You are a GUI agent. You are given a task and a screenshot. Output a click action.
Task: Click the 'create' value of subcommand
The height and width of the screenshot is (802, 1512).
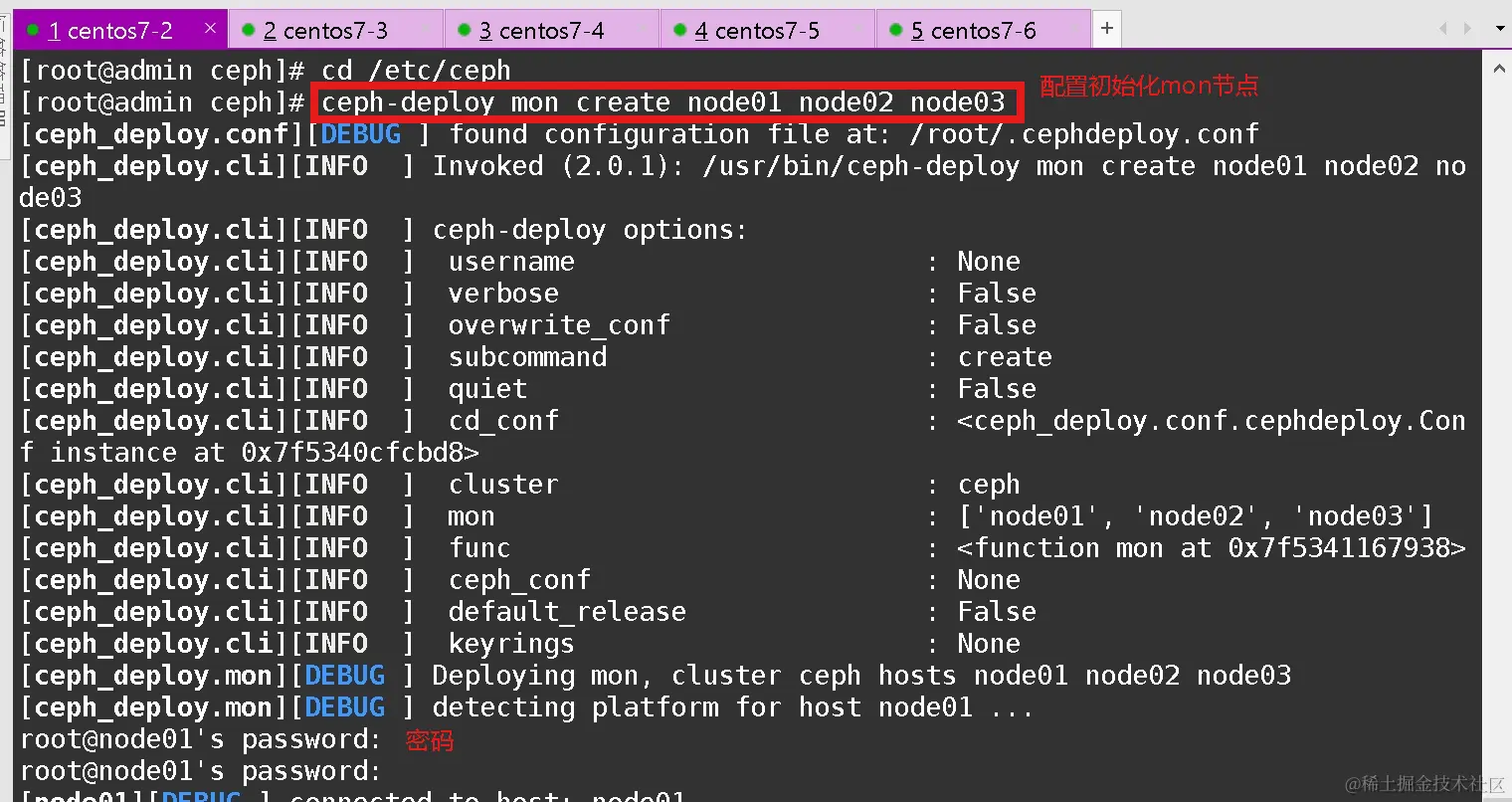point(1005,357)
